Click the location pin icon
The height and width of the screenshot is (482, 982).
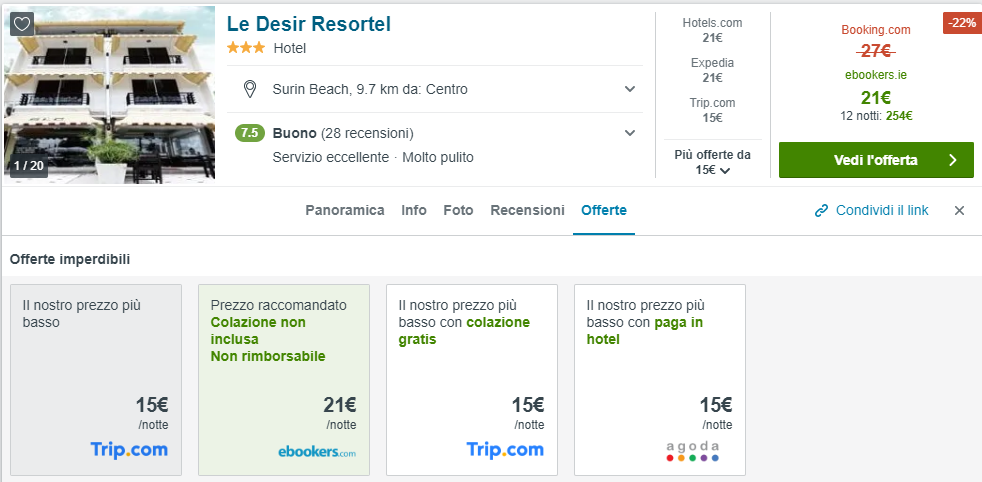coord(250,89)
